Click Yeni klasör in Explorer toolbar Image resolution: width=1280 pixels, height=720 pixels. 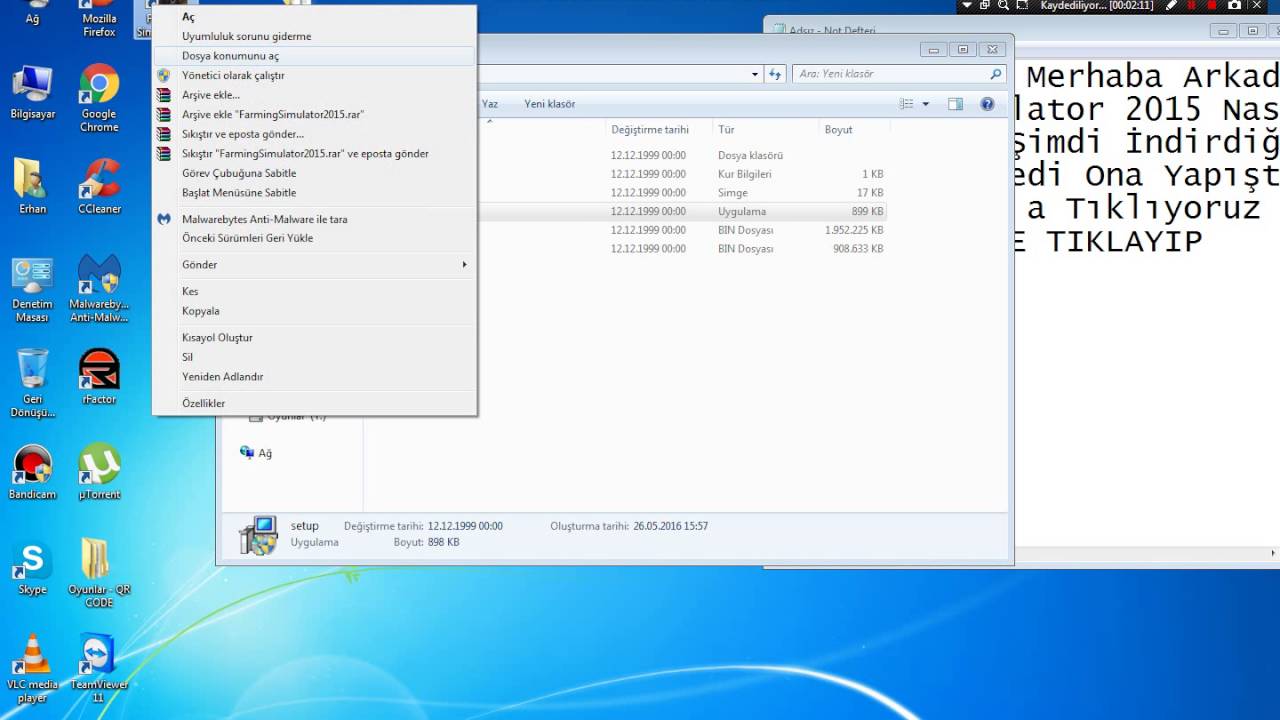pos(549,104)
